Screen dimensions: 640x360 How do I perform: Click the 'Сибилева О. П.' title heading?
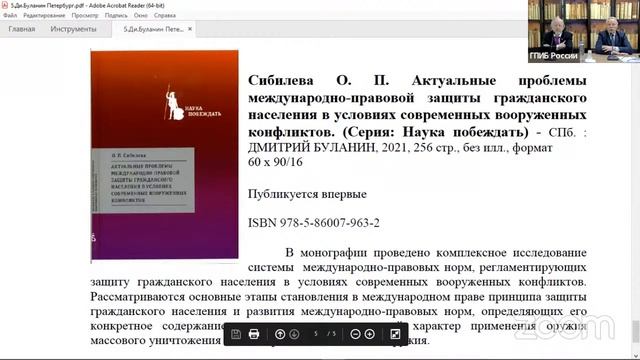(318, 80)
